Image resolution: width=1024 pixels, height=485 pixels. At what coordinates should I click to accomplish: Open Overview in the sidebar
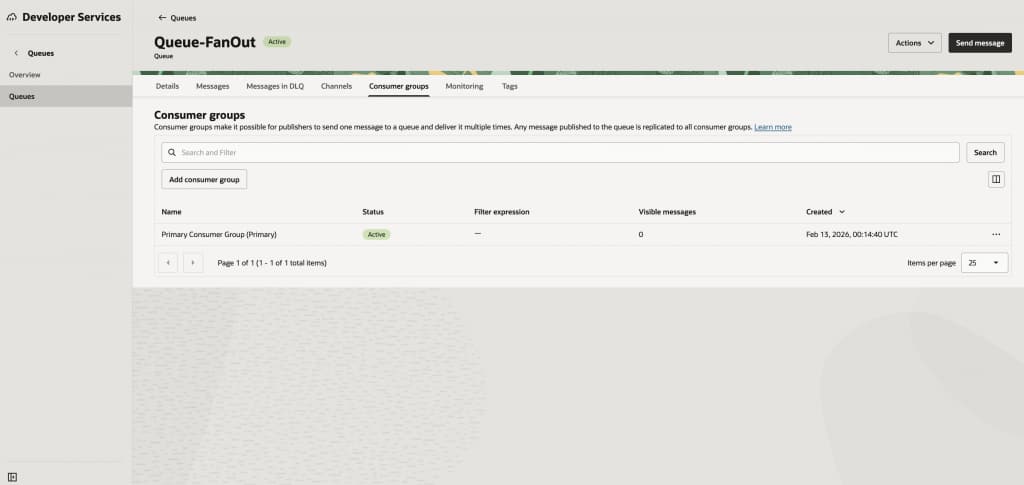click(x=25, y=75)
